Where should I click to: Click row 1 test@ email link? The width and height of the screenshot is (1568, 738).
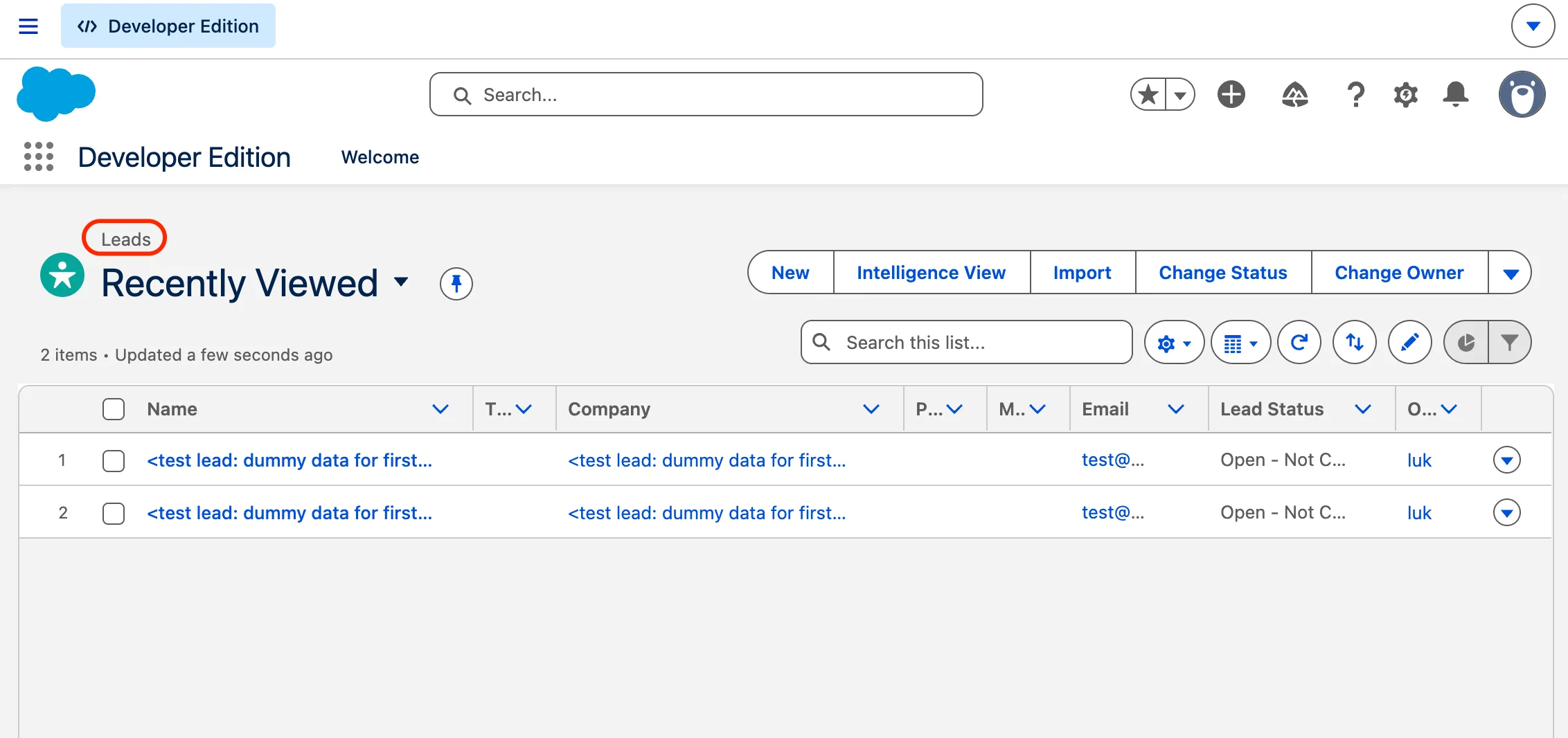(1113, 460)
